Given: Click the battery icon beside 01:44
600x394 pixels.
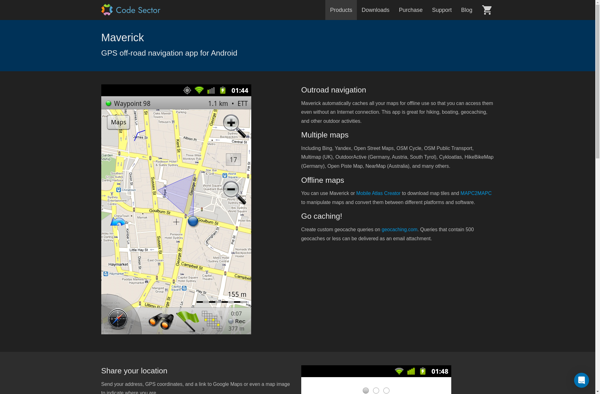Looking at the screenshot, I should (x=223, y=90).
